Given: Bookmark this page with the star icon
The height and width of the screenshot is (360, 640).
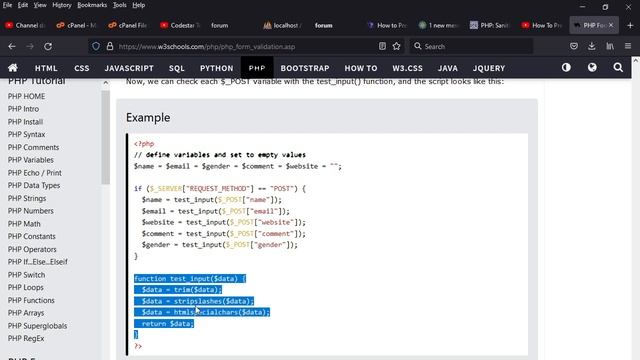Looking at the screenshot, I should tap(396, 46).
